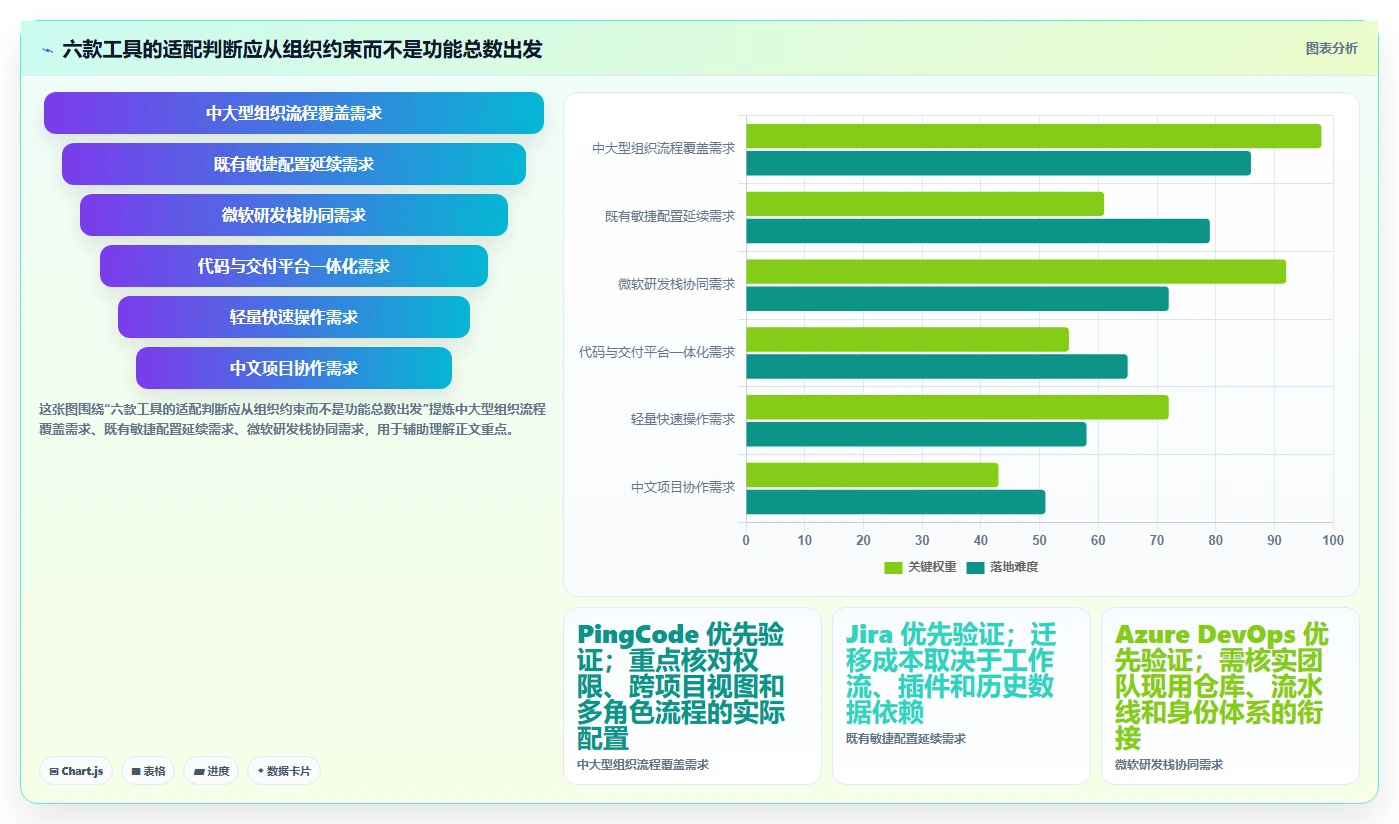Click 既有敏捷配置延续需求 caption in Jira card

tap(905, 738)
